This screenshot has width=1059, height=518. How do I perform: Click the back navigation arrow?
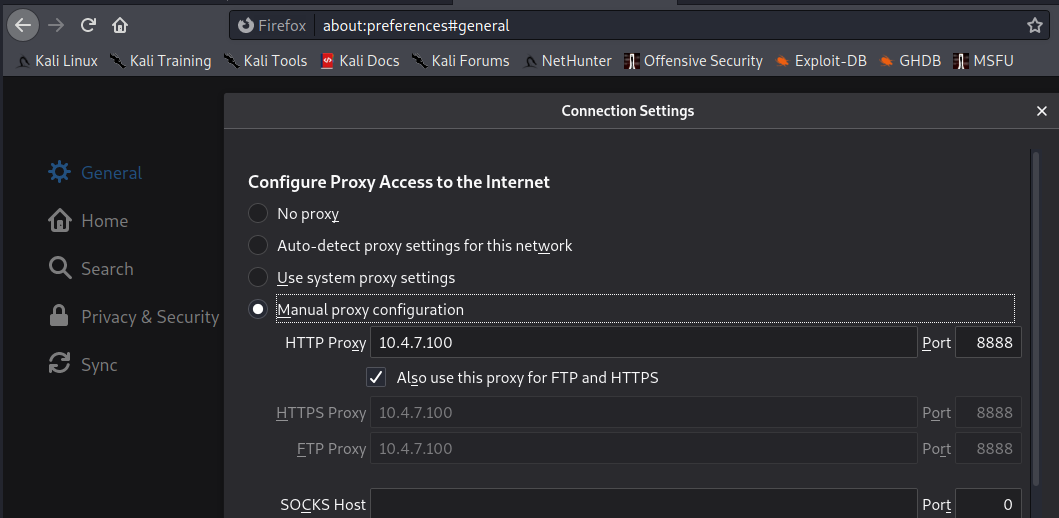[x=24, y=25]
